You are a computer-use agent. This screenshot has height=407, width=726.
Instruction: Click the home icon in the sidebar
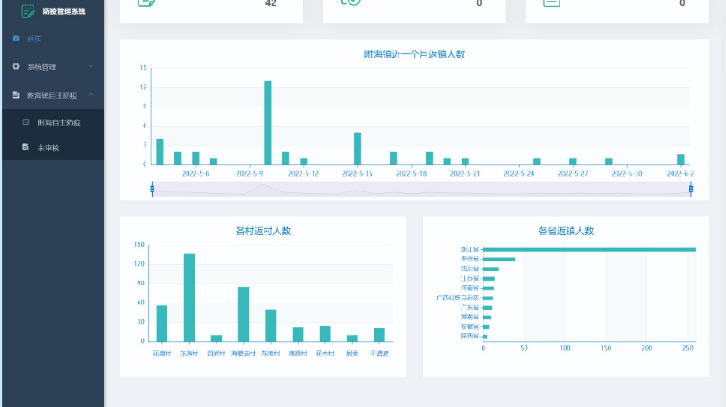[16, 38]
